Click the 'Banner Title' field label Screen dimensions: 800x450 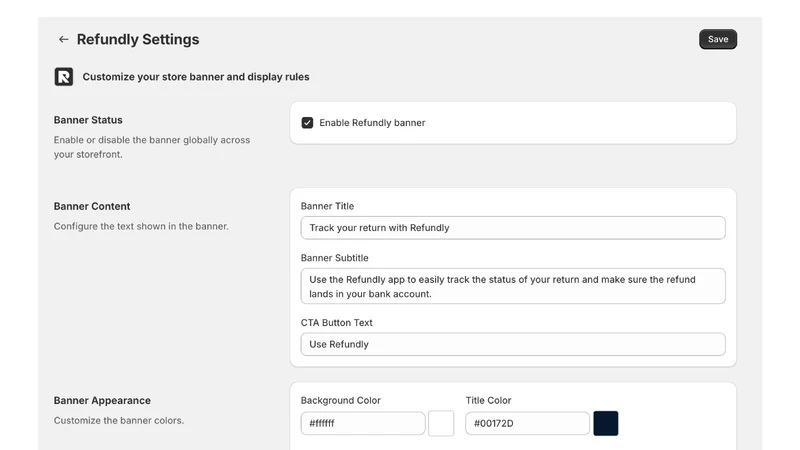(x=327, y=206)
